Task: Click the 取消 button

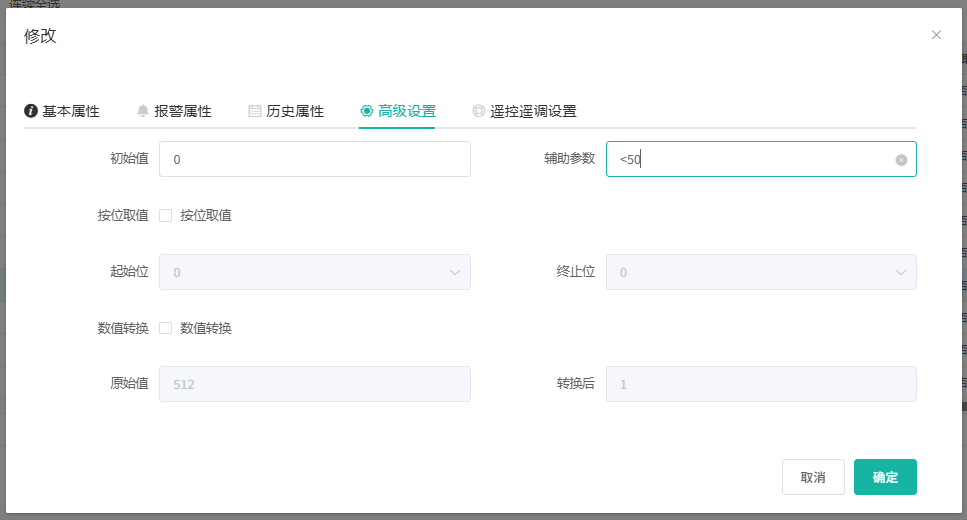Action: click(813, 477)
